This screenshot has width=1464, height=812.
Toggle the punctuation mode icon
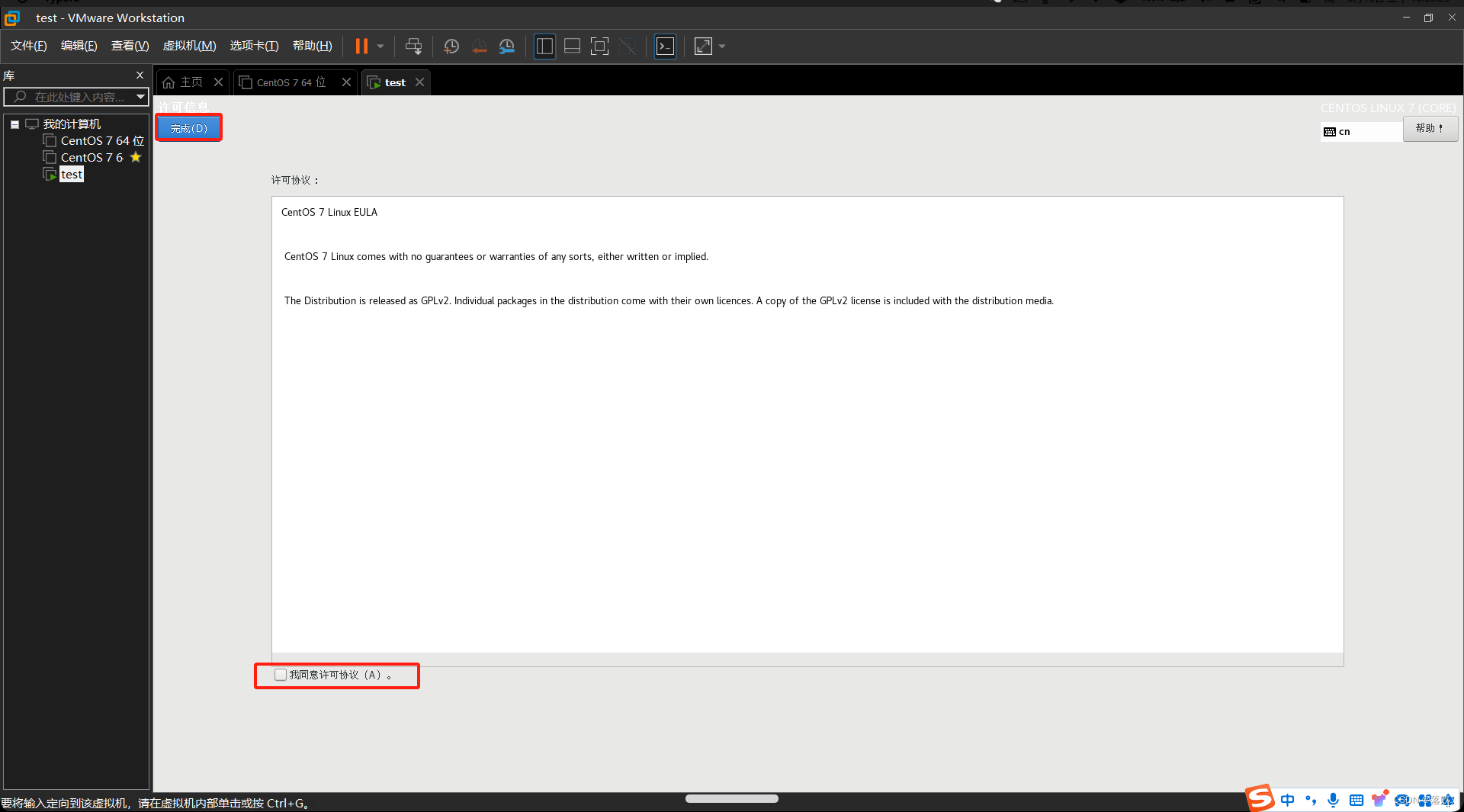[1311, 800]
